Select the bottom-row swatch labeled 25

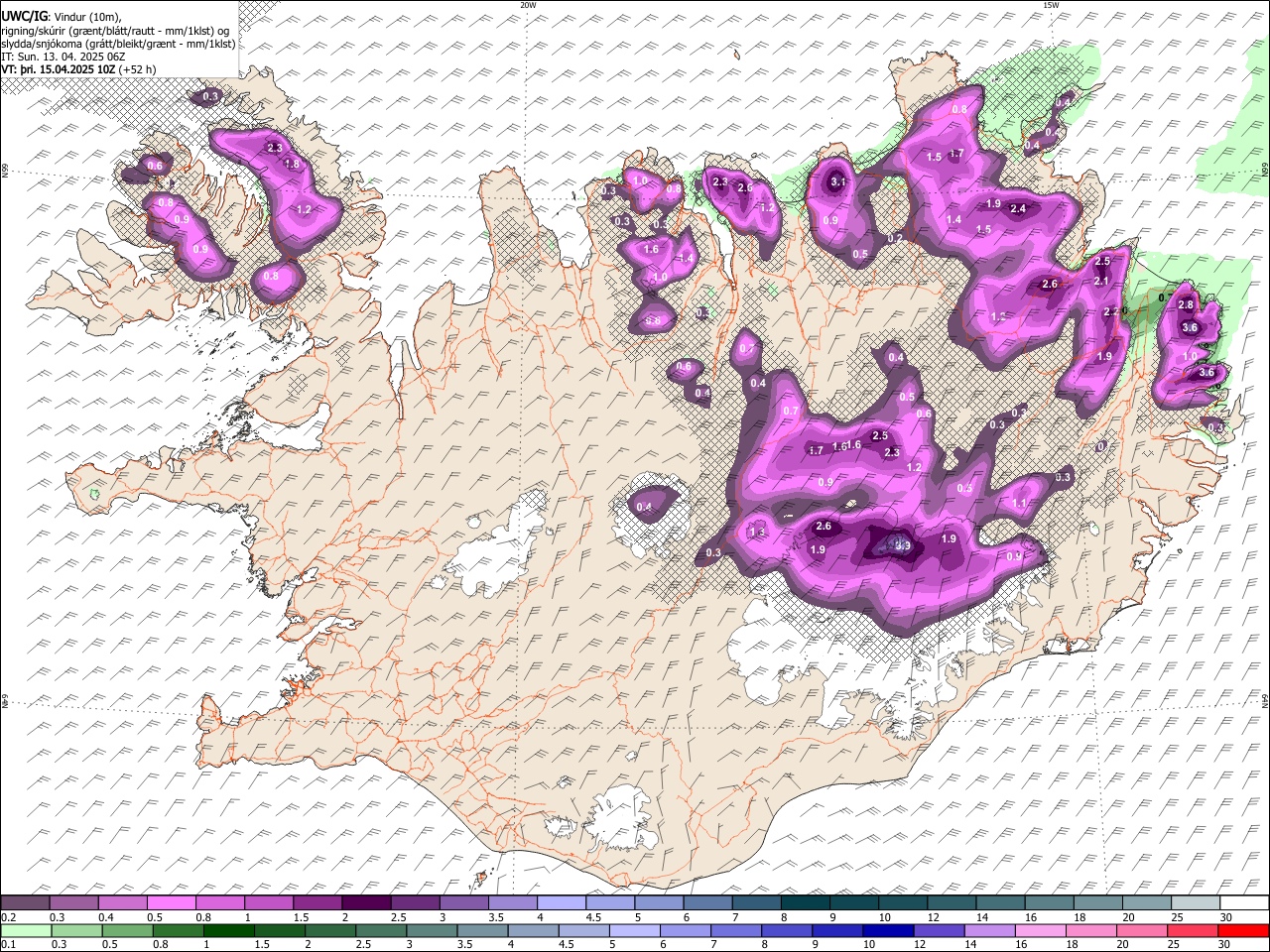(x=1193, y=931)
